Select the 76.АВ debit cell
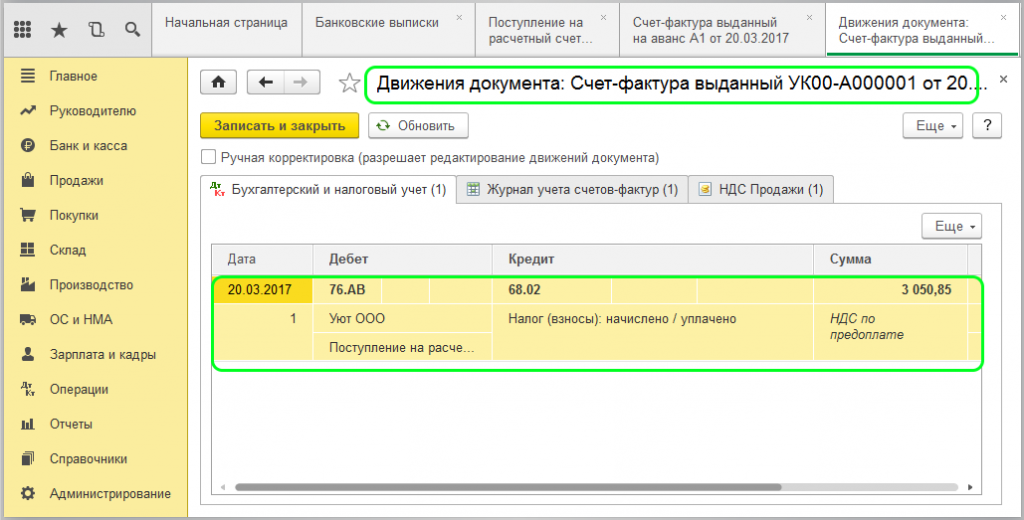This screenshot has height=520, width=1024. coord(346,290)
